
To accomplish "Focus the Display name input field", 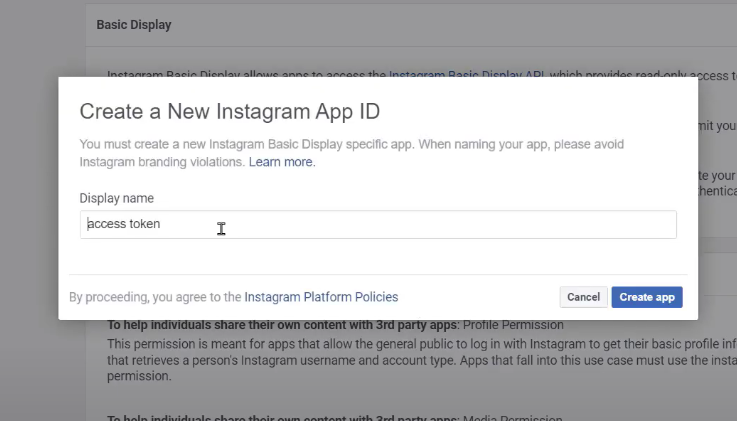I will [378, 224].
